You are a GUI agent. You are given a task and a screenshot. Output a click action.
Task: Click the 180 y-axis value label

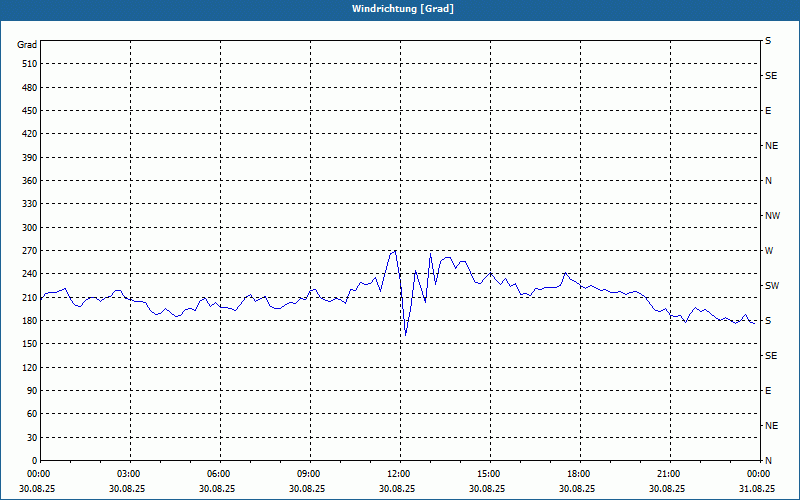(30, 320)
